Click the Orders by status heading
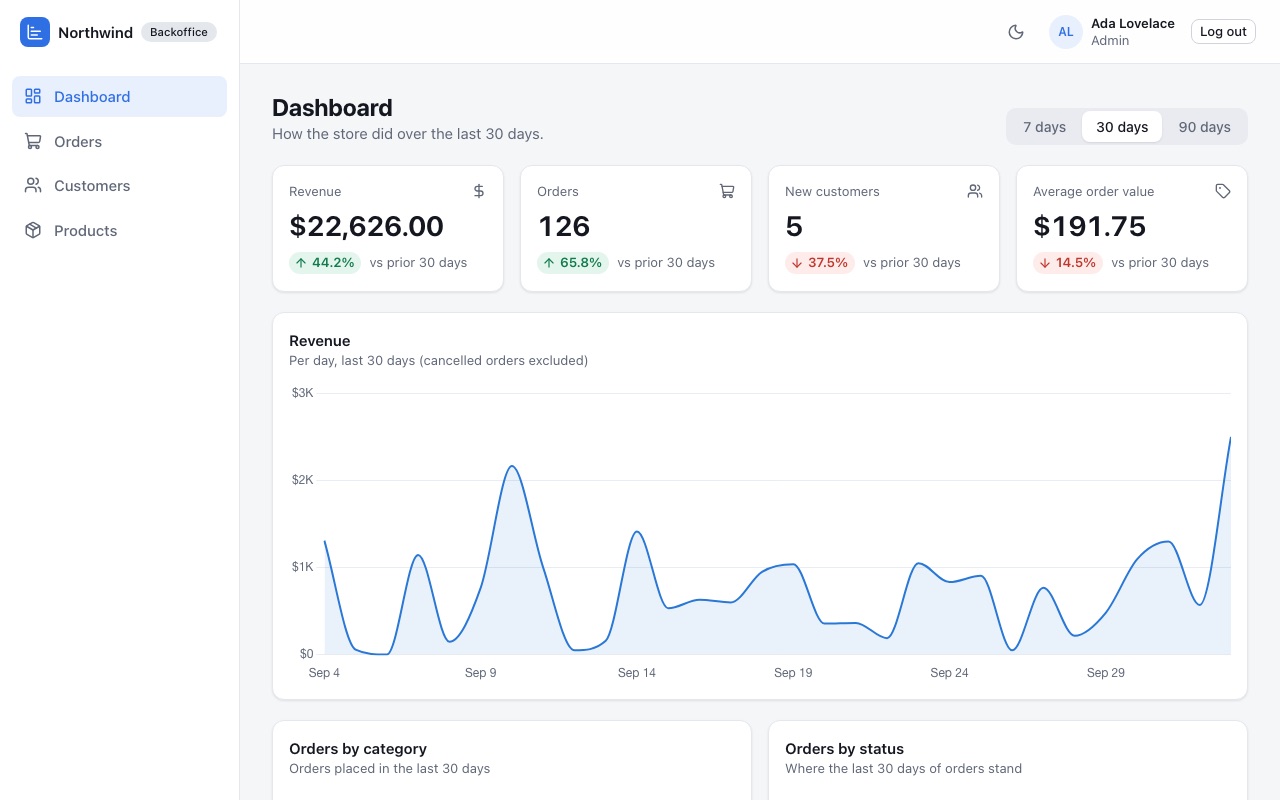This screenshot has height=800, width=1280. 844,749
